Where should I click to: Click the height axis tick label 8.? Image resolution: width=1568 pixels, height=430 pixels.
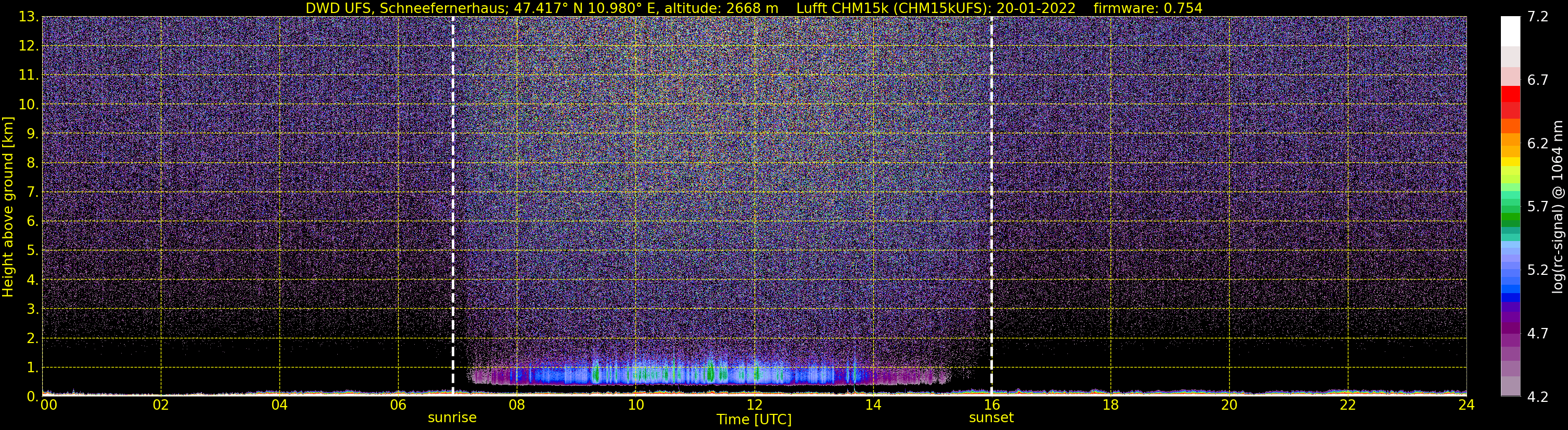click(x=32, y=162)
